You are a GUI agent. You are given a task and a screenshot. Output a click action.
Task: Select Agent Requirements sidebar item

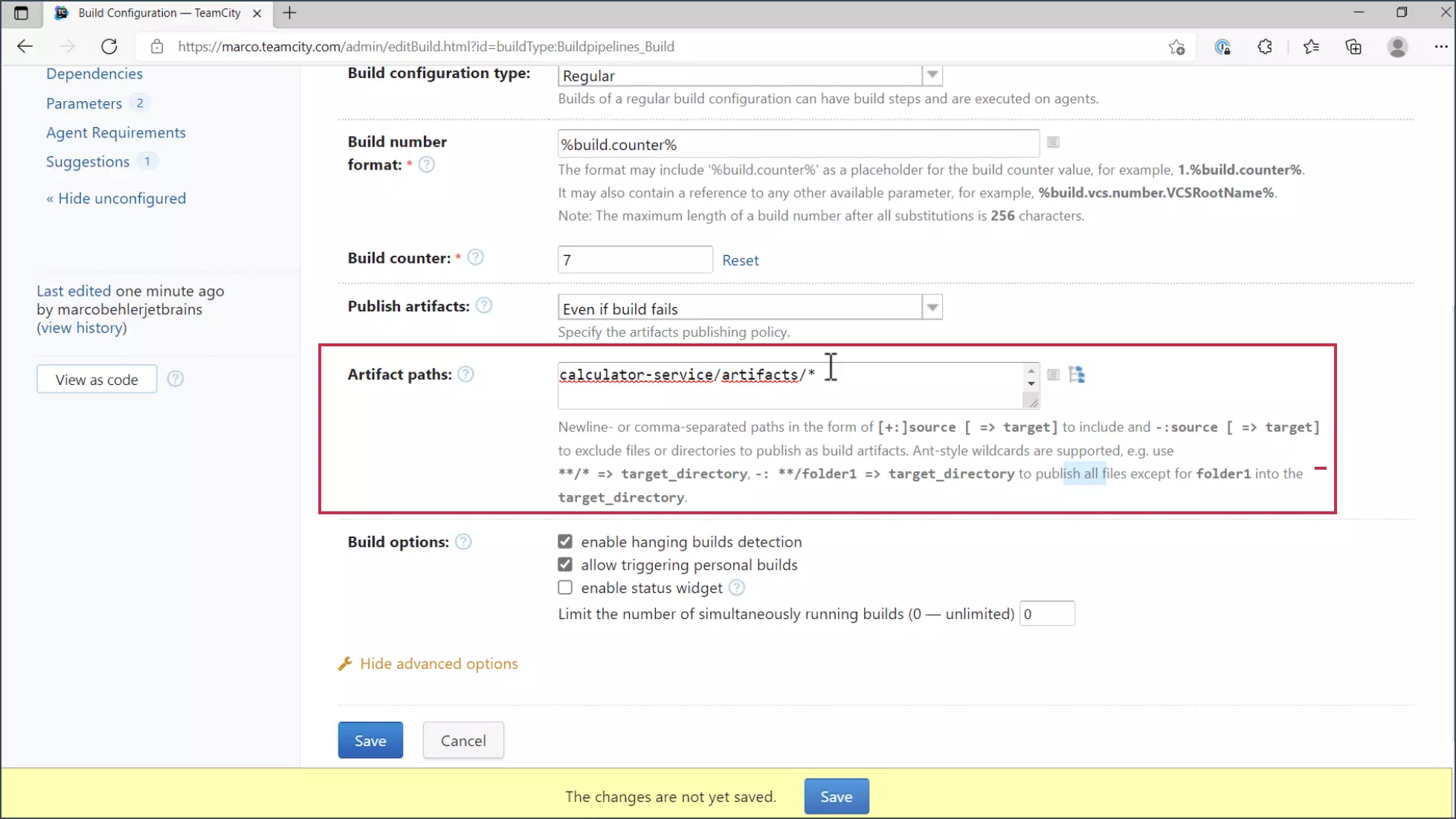click(x=116, y=132)
